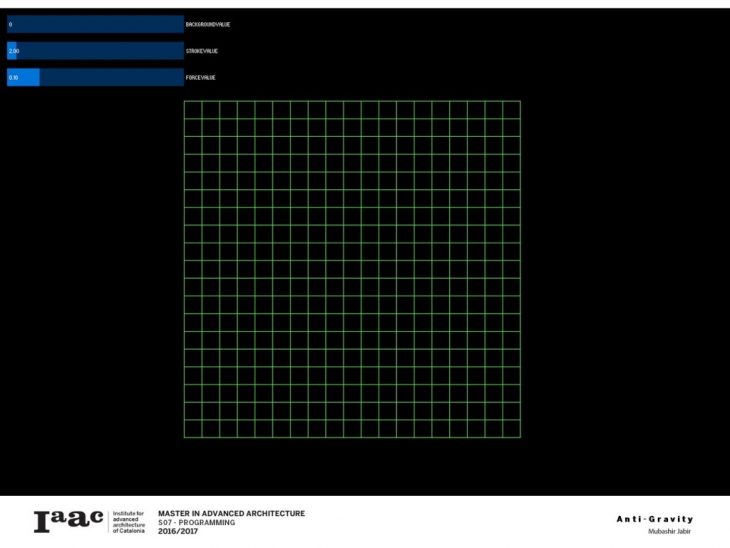Viewport: 730px width, 548px height.
Task: Click the 'Anti-Gravity' project title
Action: point(654,519)
